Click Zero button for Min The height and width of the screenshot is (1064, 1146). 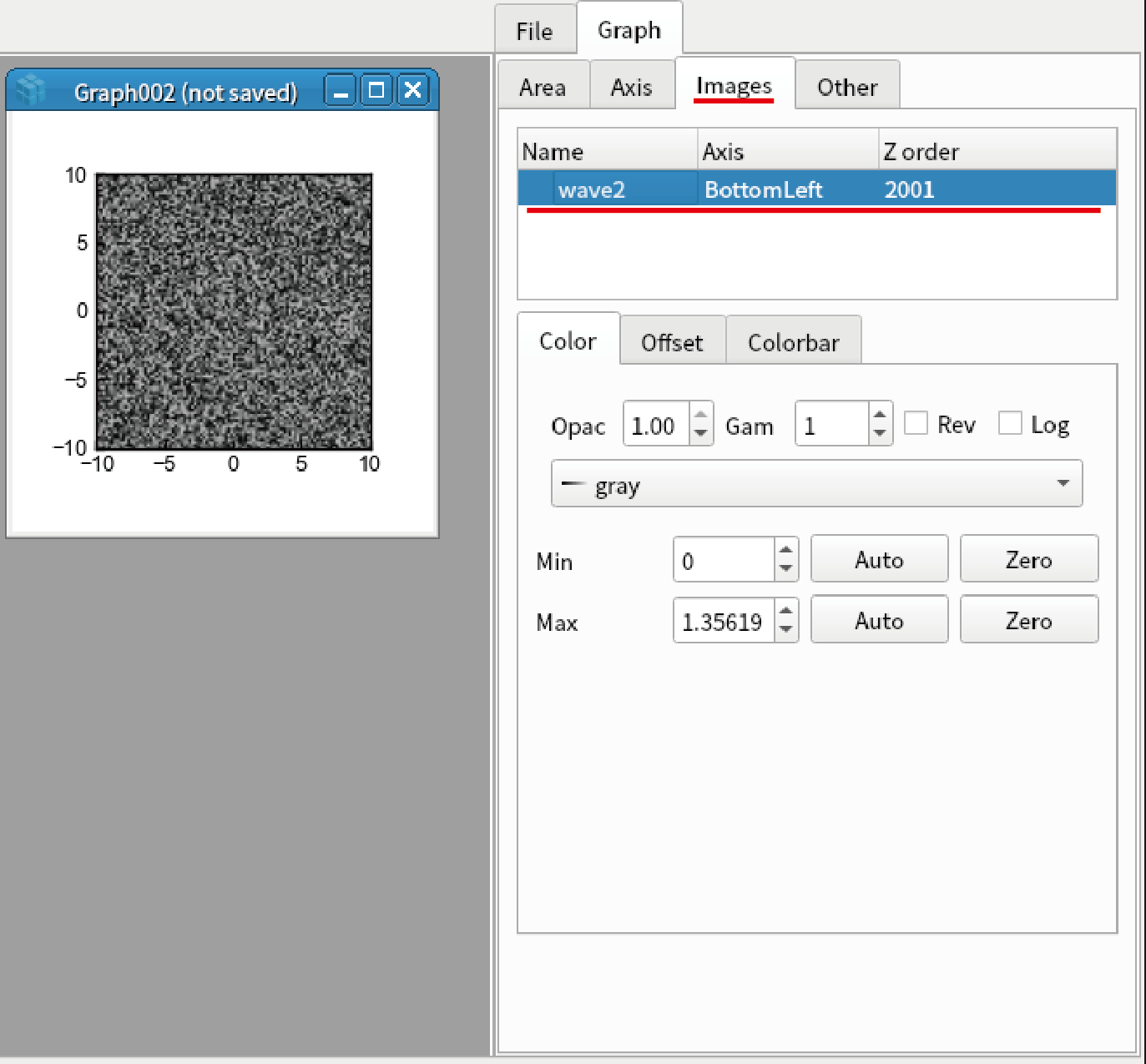pos(1029,559)
